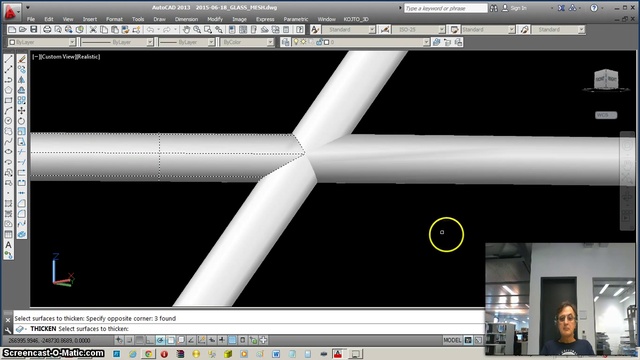Select the Multiline Text tool
The height and width of the screenshot is (360, 640).
coord(8,245)
